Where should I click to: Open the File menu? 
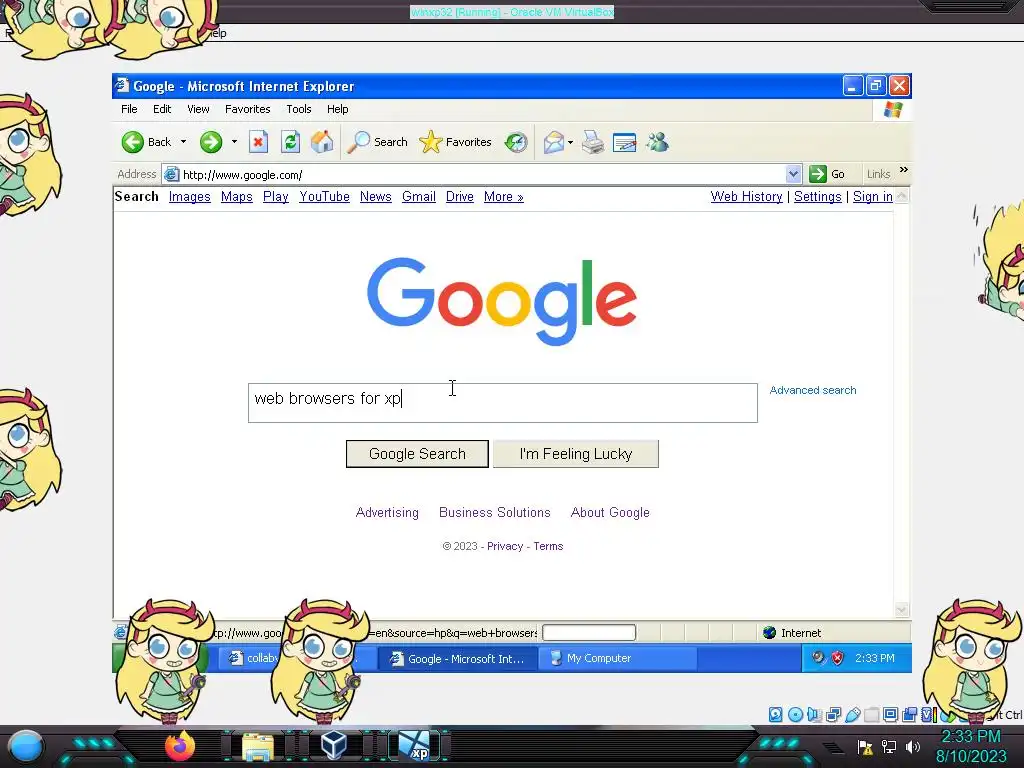coord(129,109)
